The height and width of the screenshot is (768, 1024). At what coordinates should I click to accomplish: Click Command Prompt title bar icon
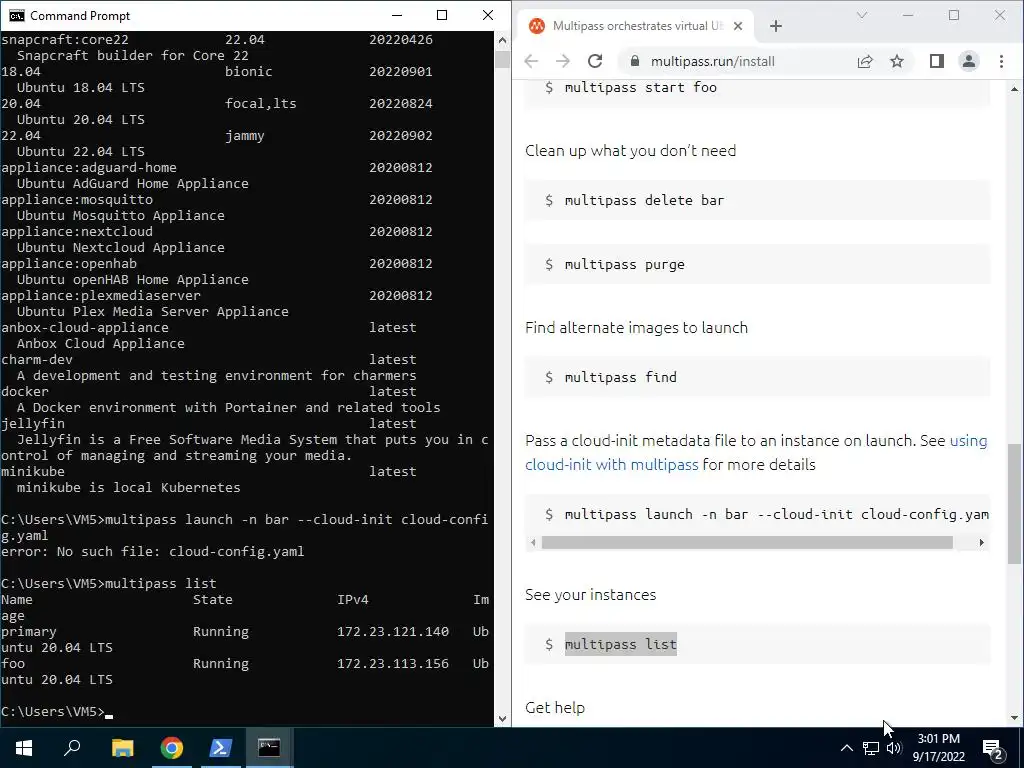pyautogui.click(x=16, y=16)
